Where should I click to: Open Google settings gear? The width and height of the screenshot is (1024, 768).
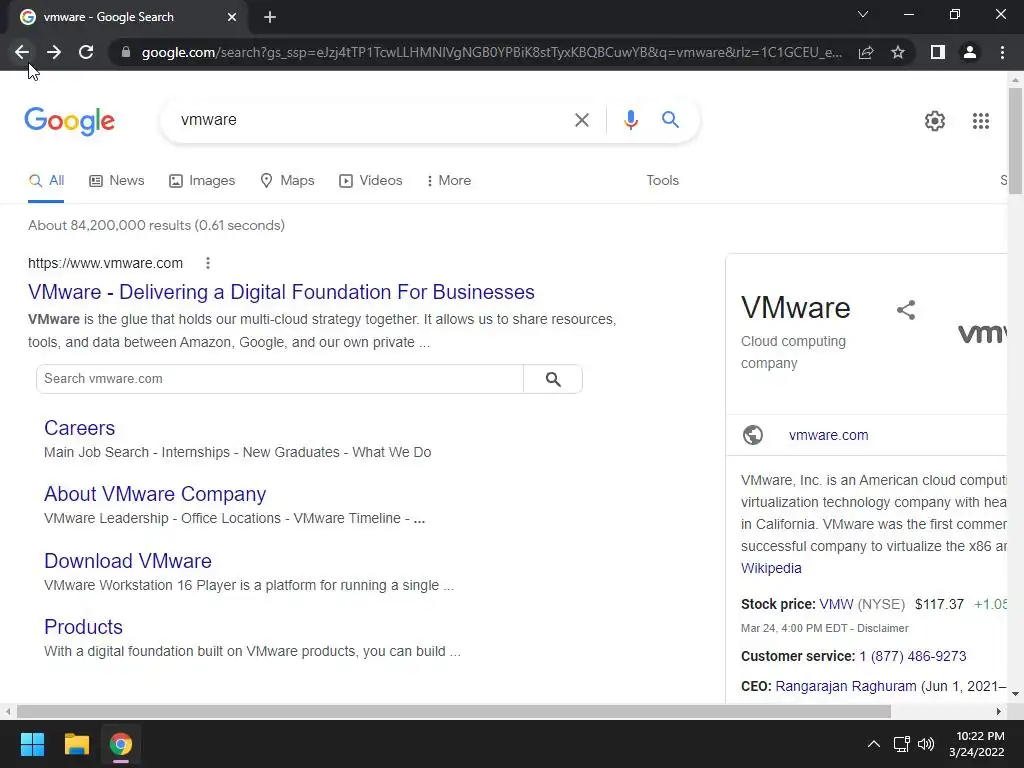point(935,121)
